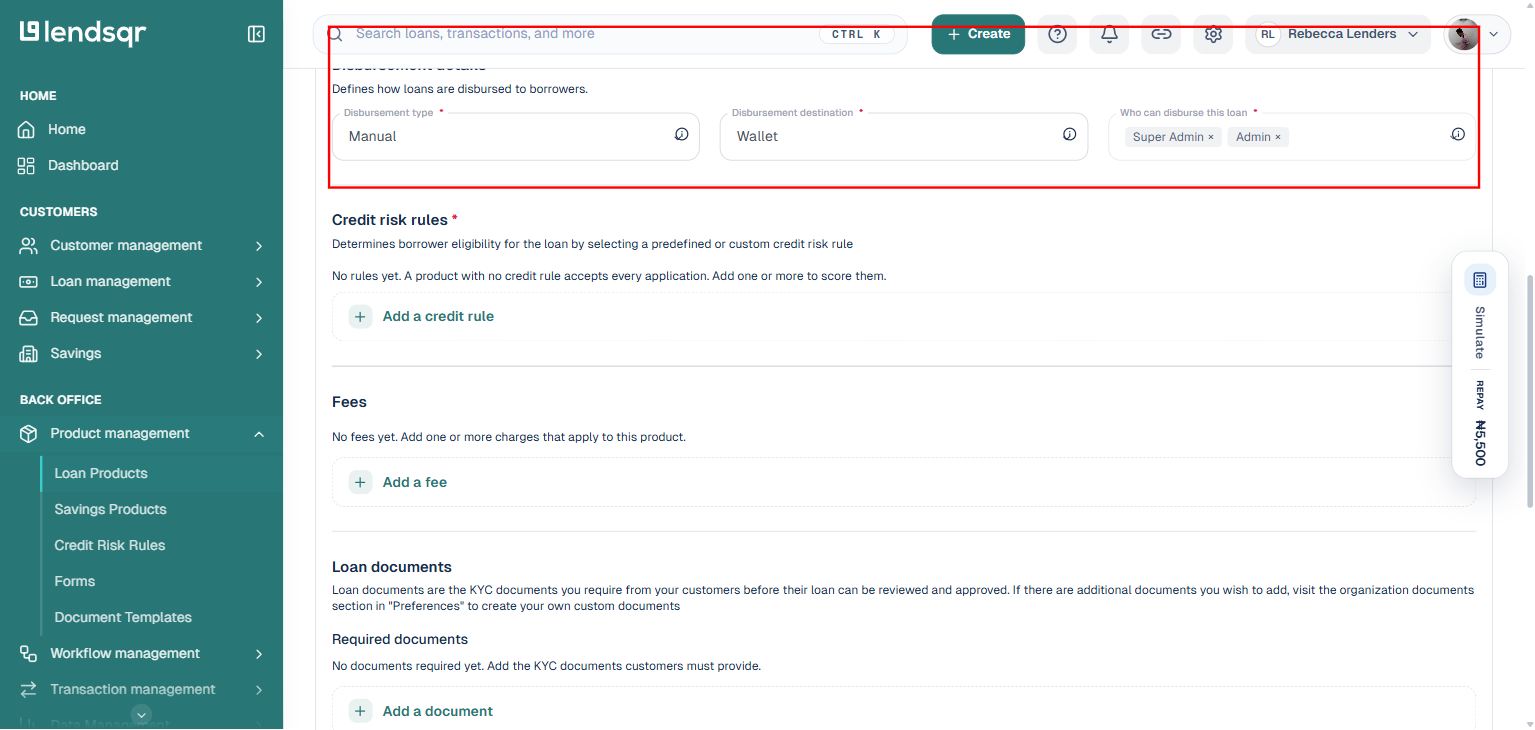Open Disbursement destination dropdown
This screenshot has height=730, width=1535.
(904, 136)
